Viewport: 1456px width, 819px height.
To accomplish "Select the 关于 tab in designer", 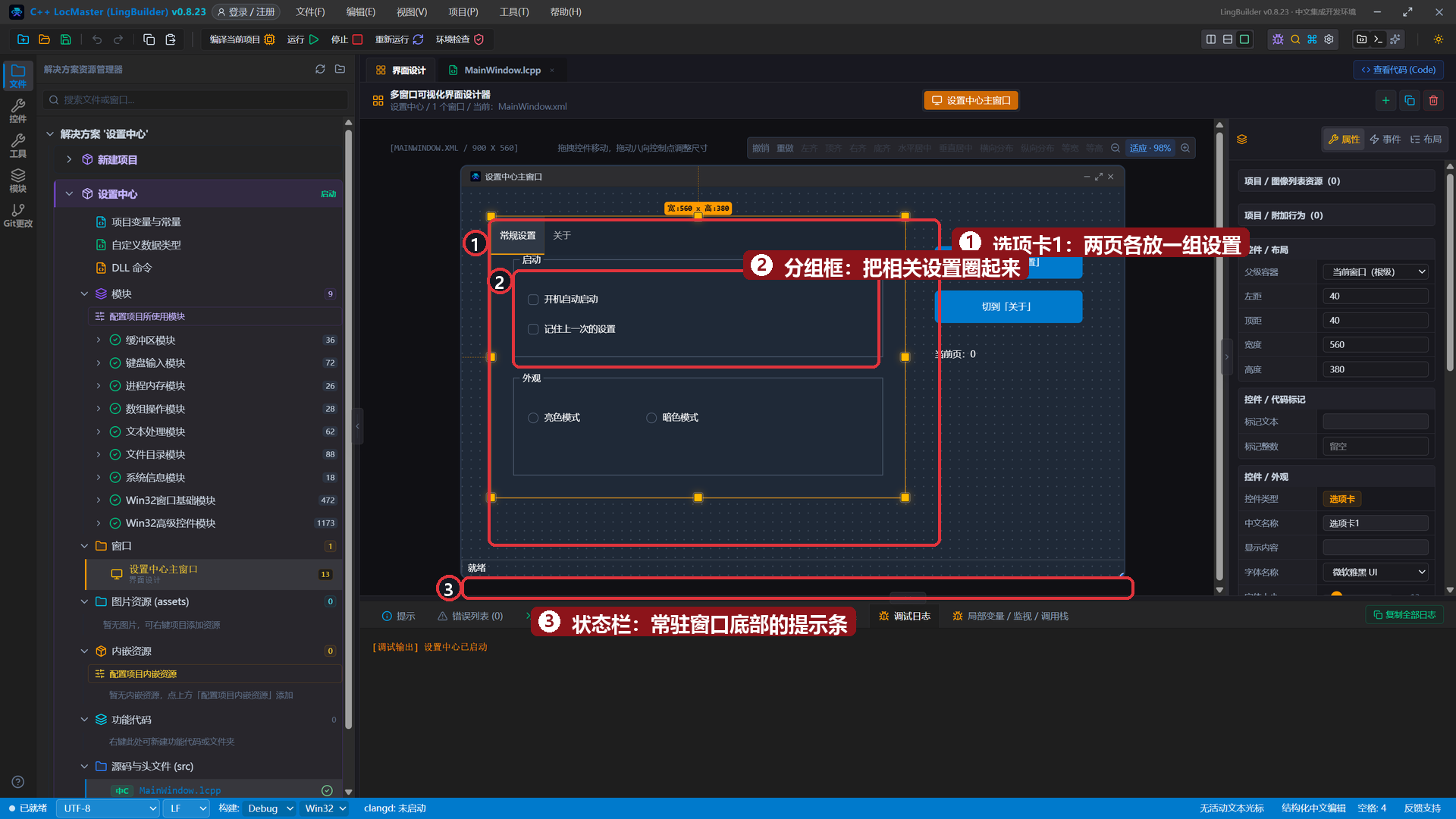I will pyautogui.click(x=561, y=236).
